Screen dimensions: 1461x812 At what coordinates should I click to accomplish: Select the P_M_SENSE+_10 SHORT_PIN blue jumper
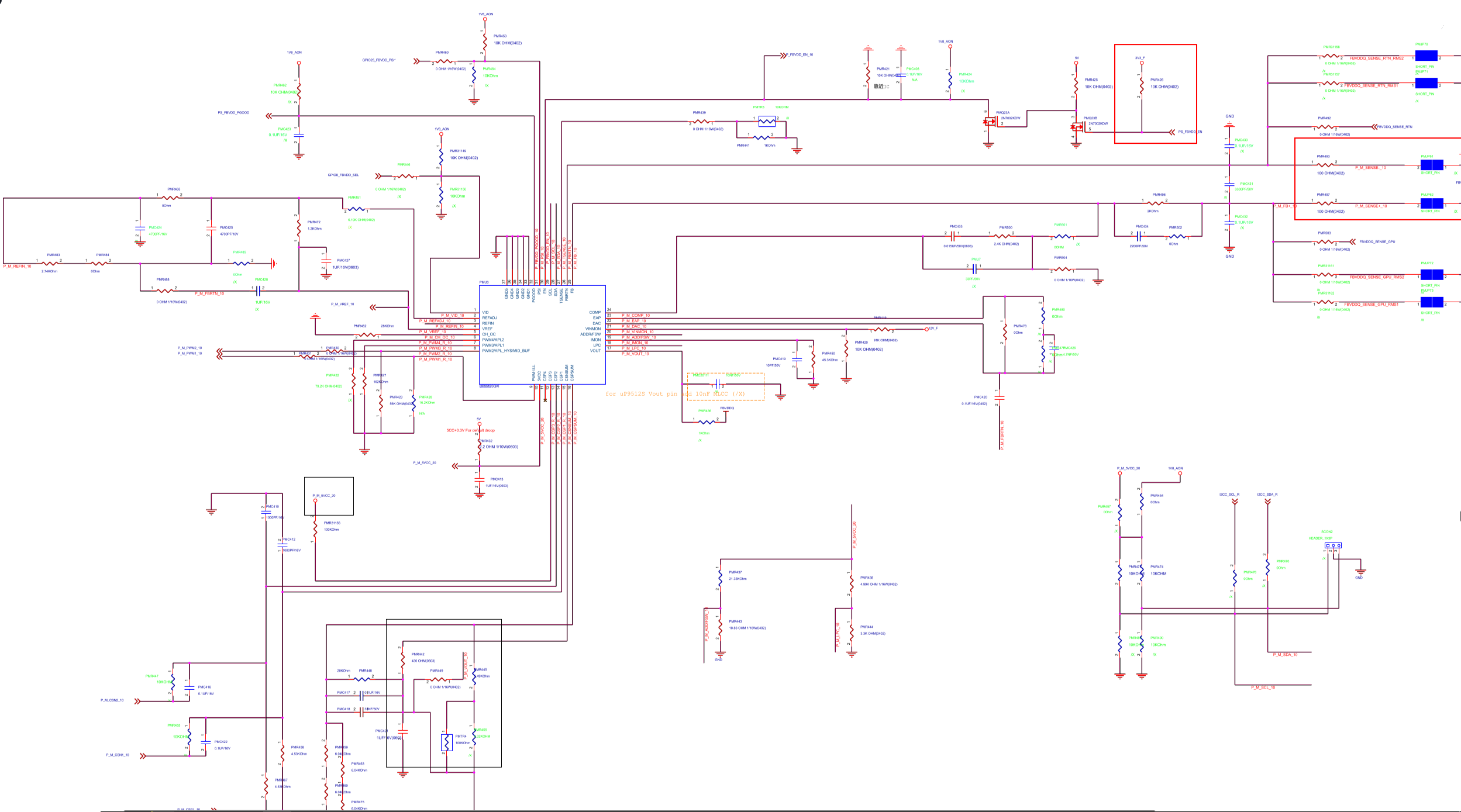(1432, 204)
